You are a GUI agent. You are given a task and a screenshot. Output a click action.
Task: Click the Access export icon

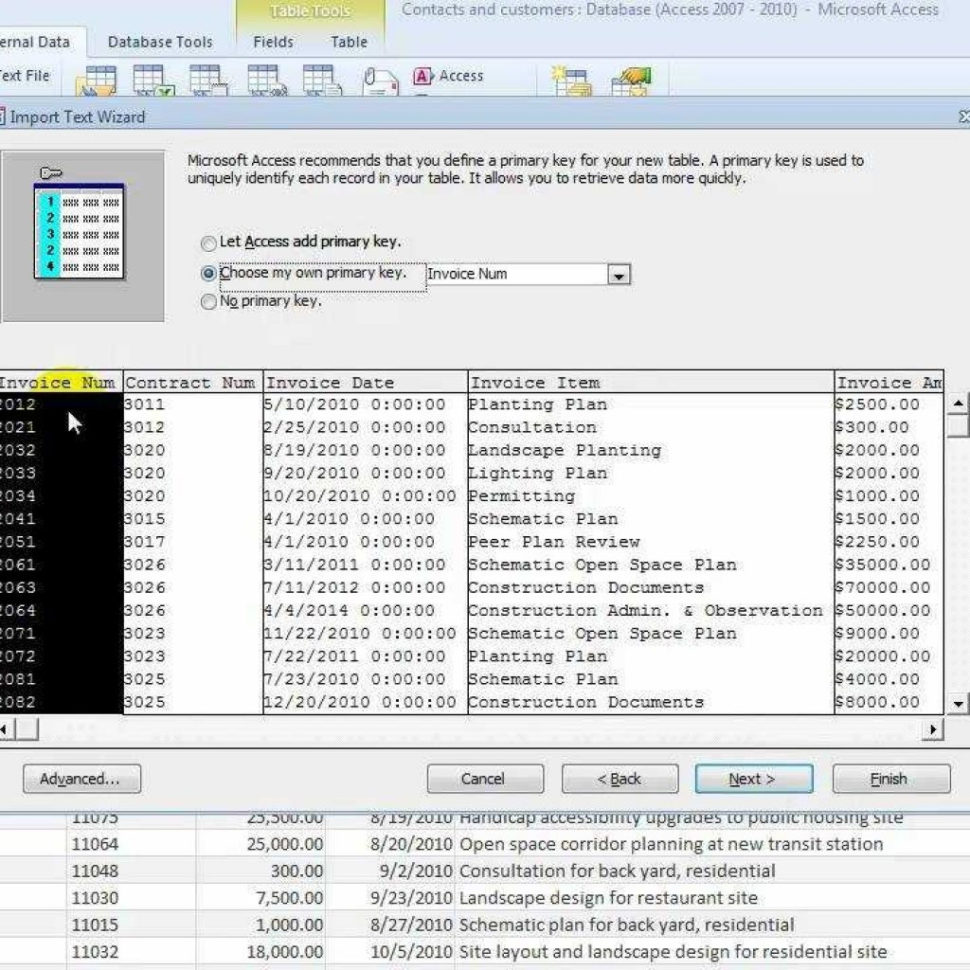448,76
